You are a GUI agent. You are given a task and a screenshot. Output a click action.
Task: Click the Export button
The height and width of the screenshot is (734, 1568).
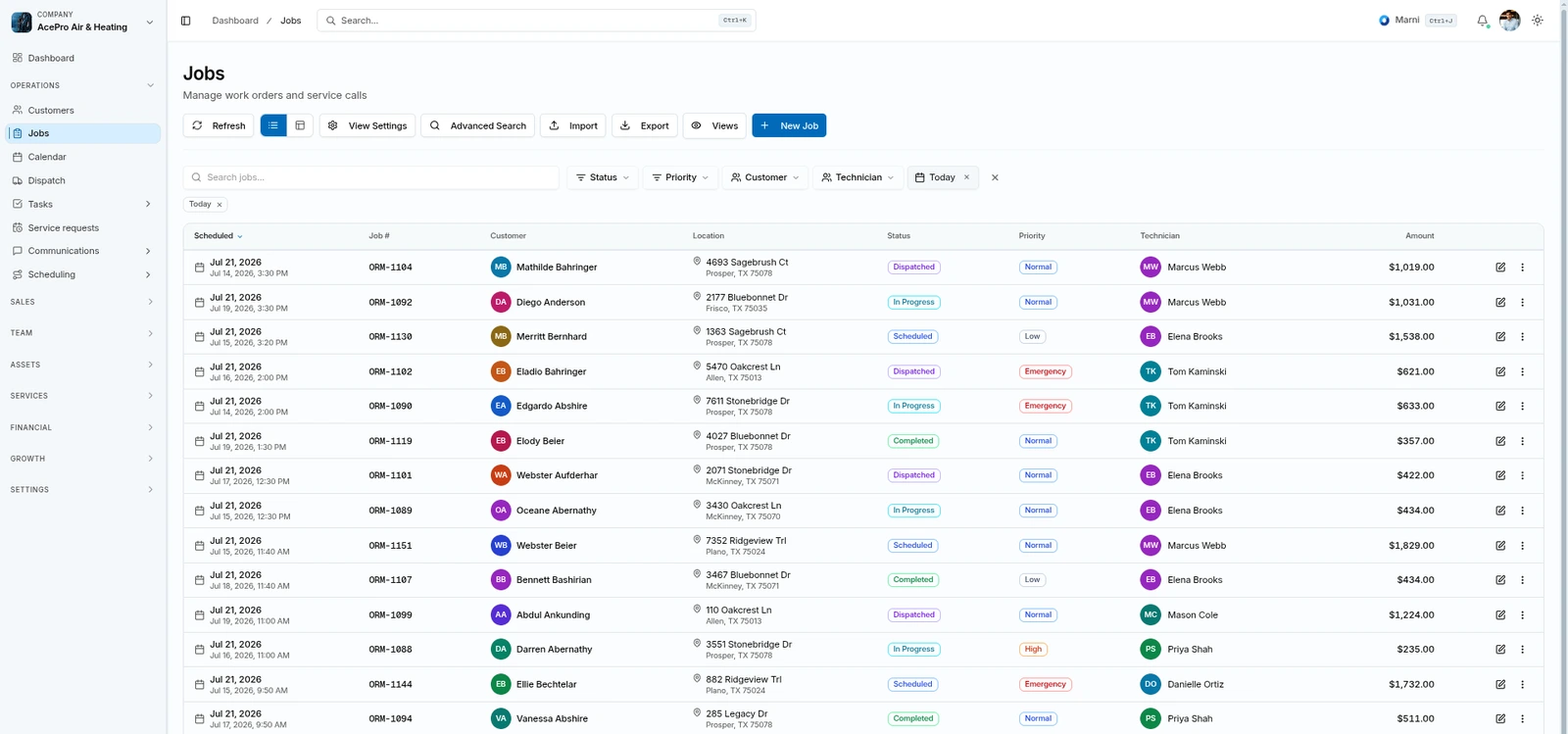(645, 125)
